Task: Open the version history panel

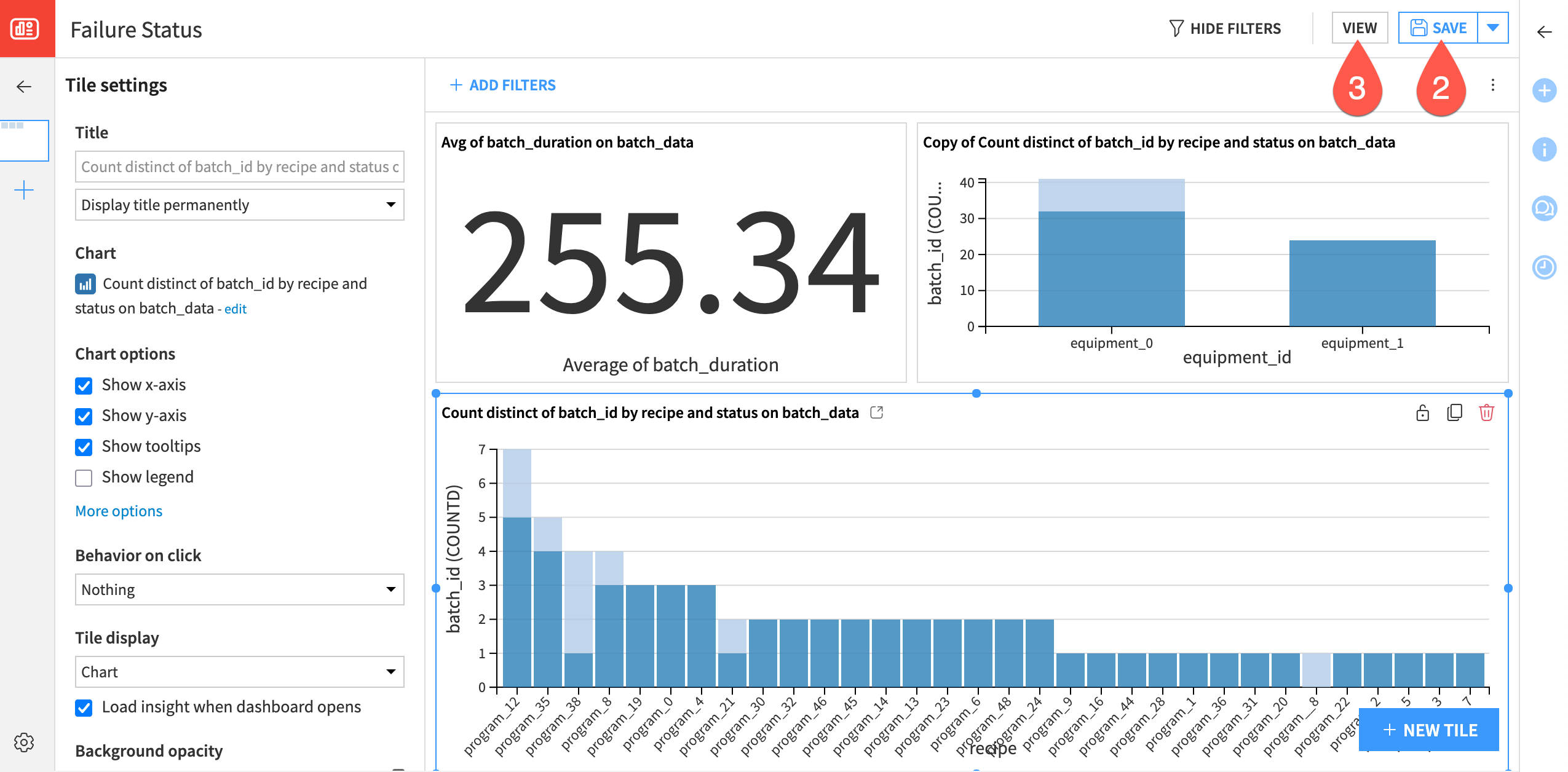Action: coord(1545,267)
